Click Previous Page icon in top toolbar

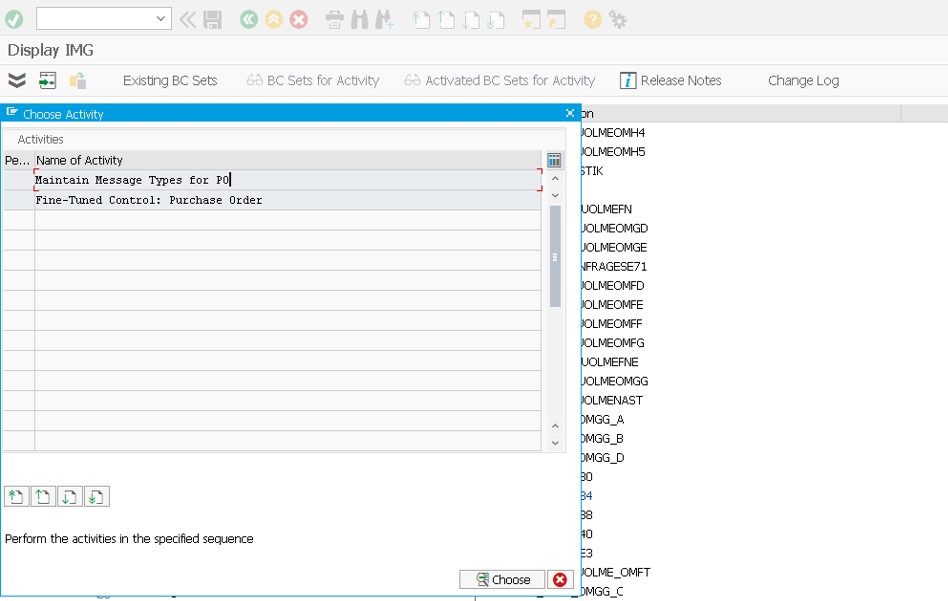(x=446, y=20)
